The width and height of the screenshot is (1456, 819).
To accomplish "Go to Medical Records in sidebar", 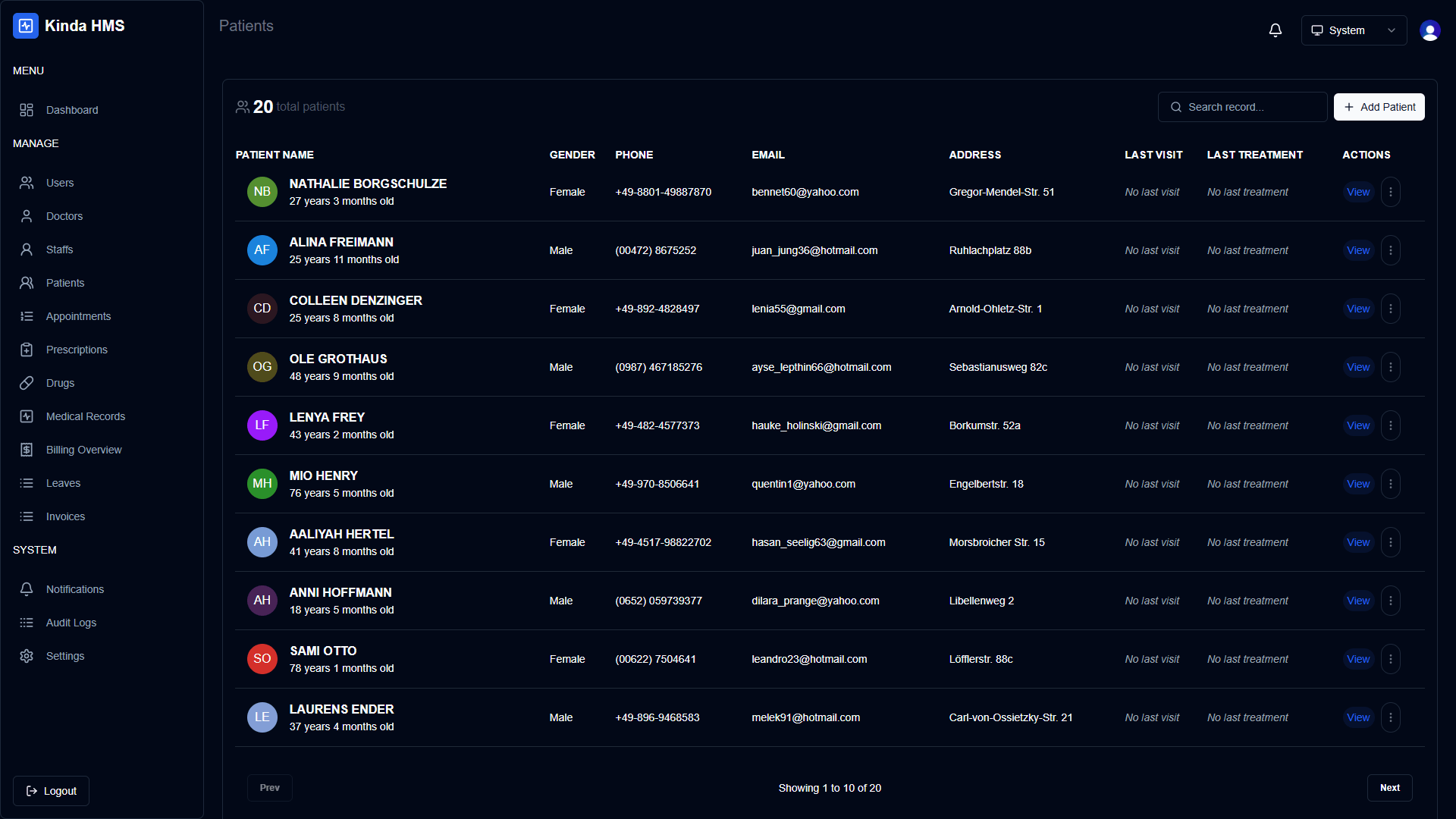I will (85, 416).
